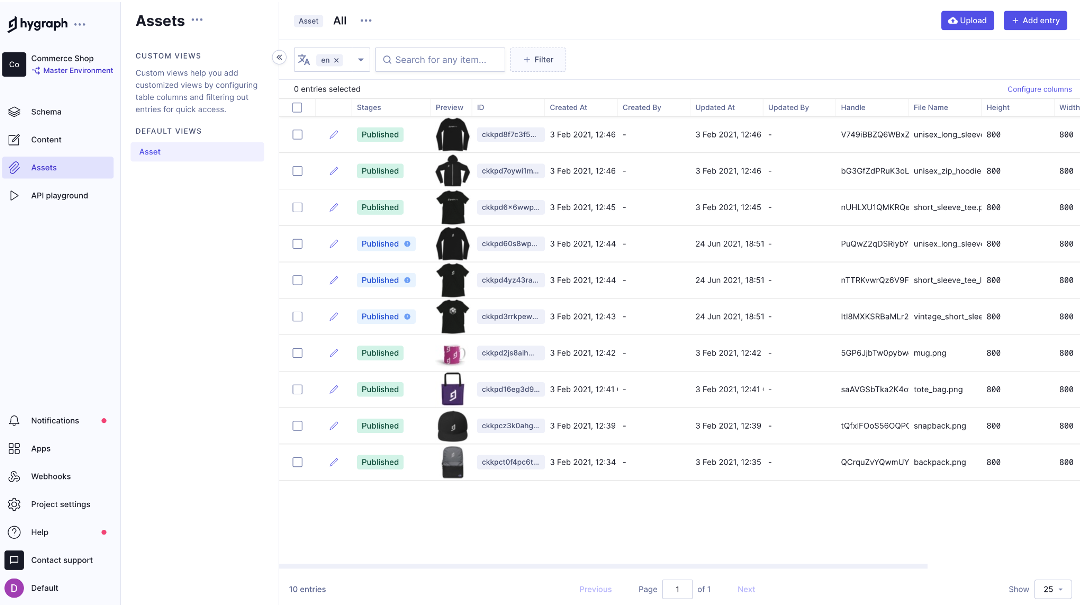Check the box for snapback.png row
The height and width of the screenshot is (612, 1088).
click(297, 426)
